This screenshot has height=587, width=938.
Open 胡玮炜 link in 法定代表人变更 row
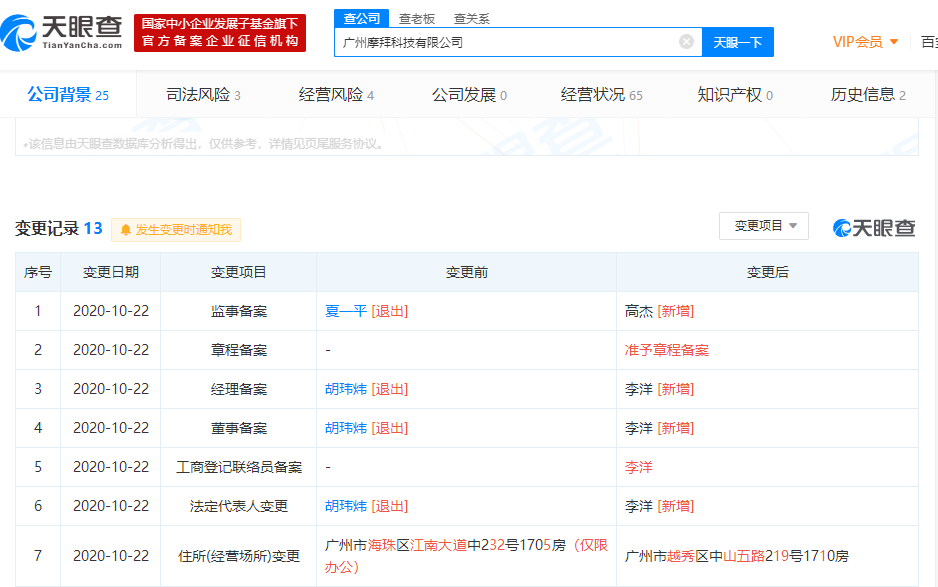(346, 506)
